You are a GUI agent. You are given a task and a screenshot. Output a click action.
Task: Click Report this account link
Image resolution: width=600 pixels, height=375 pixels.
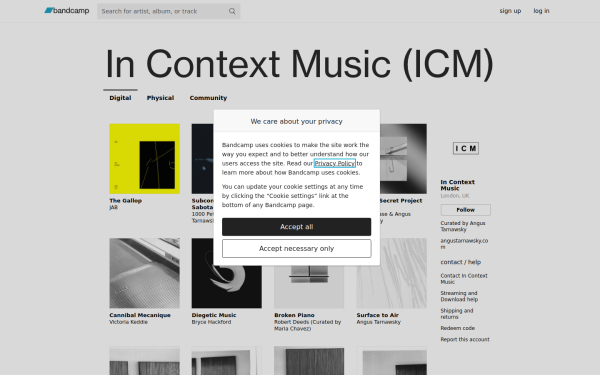click(465, 339)
